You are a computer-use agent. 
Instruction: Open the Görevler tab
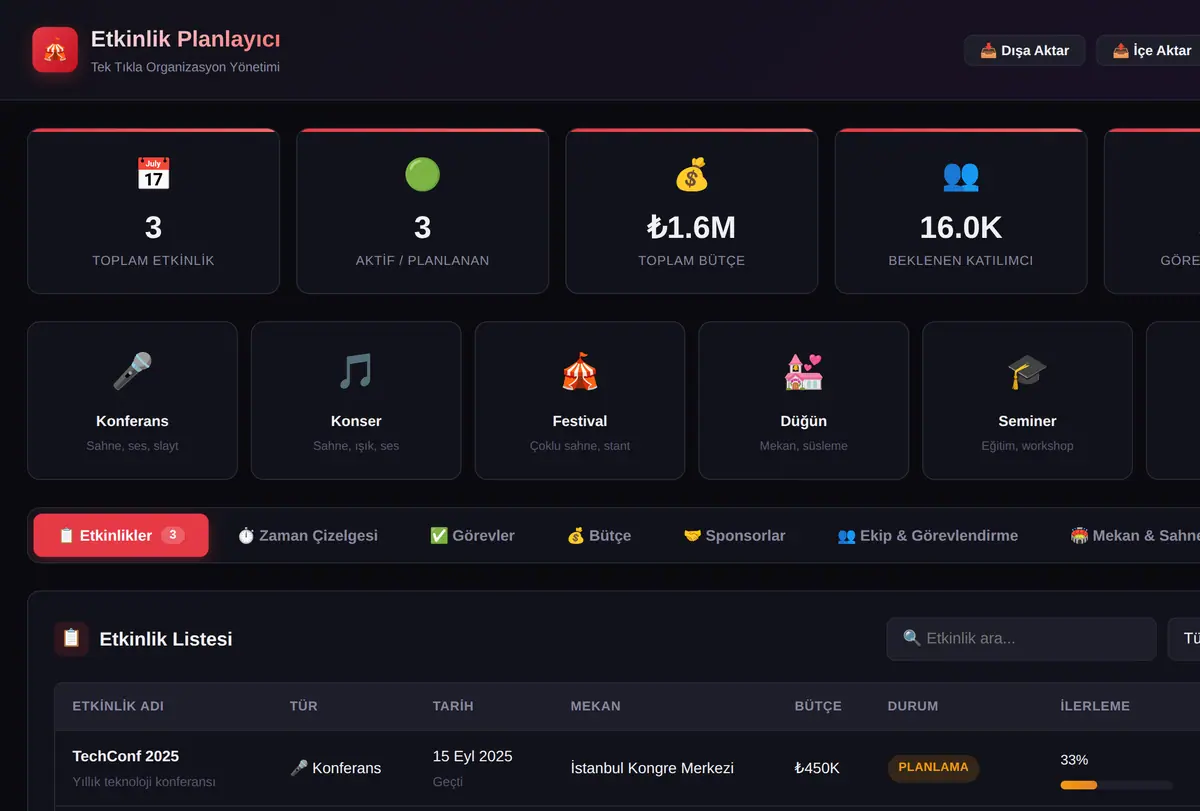click(472, 535)
